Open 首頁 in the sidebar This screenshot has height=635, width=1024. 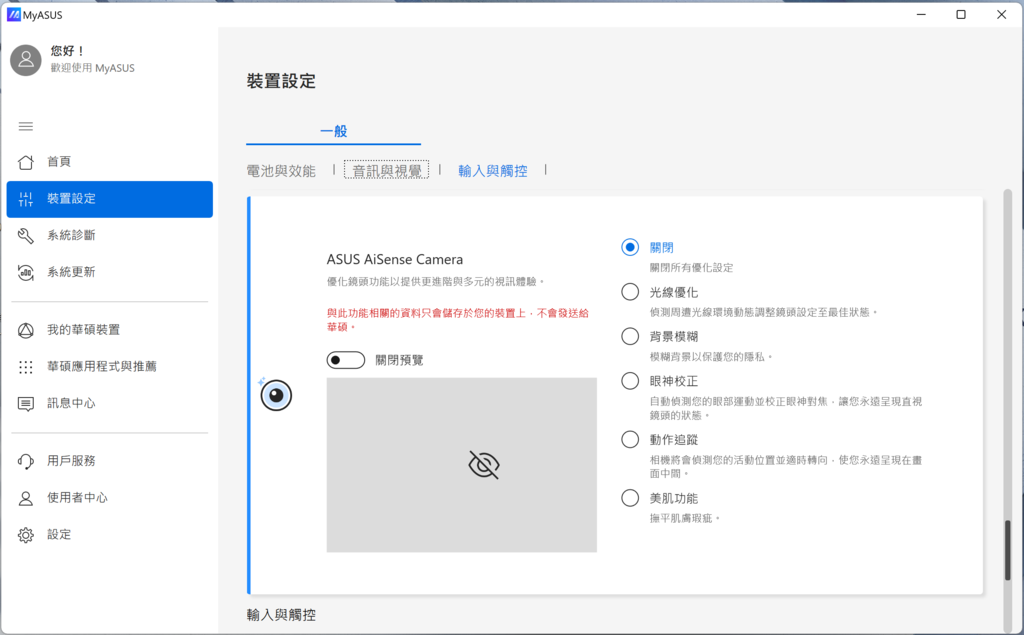(110, 161)
